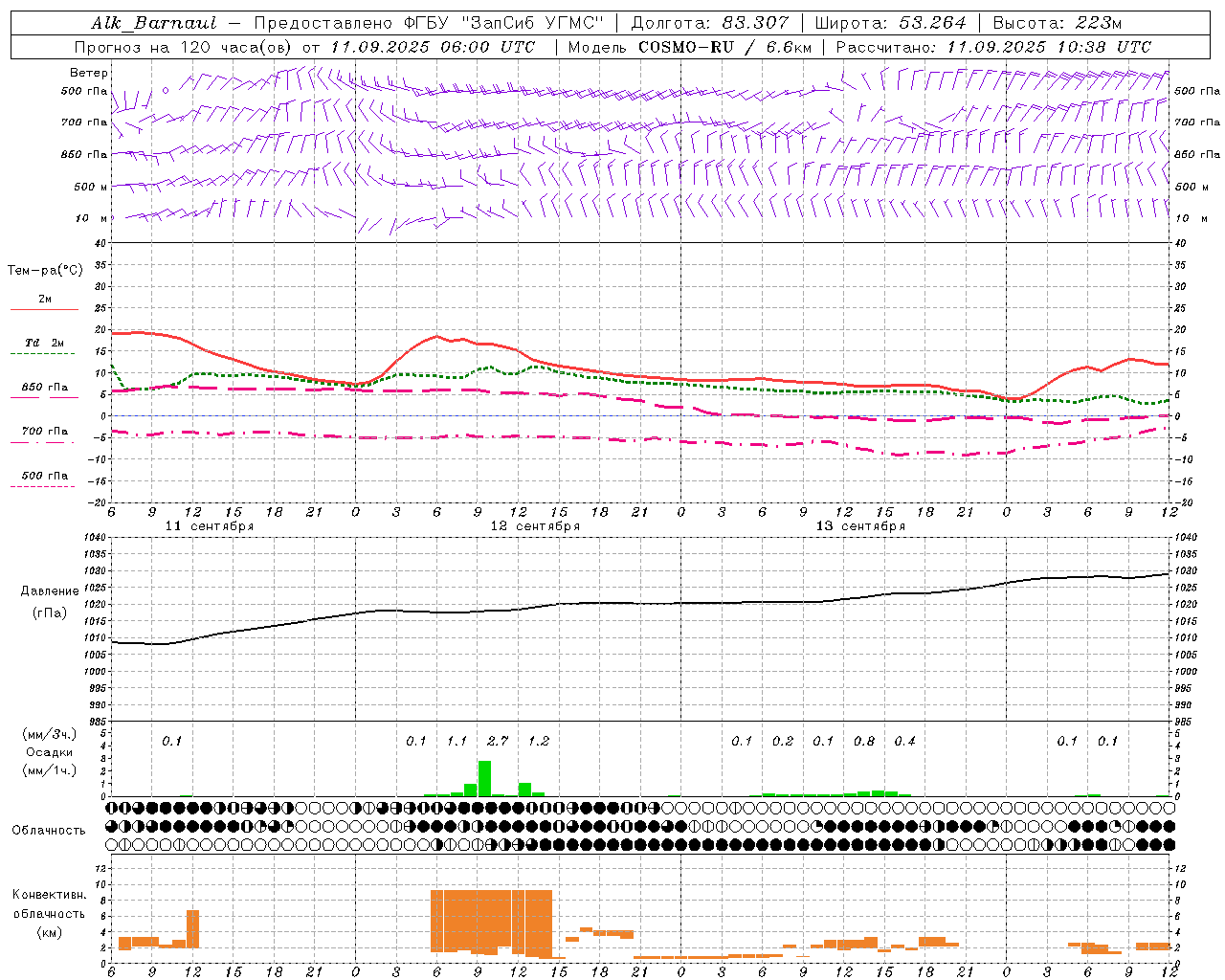Click the Ветер panel label
Image resolution: width=1225 pixels, height=980 pixels.
tap(89, 73)
